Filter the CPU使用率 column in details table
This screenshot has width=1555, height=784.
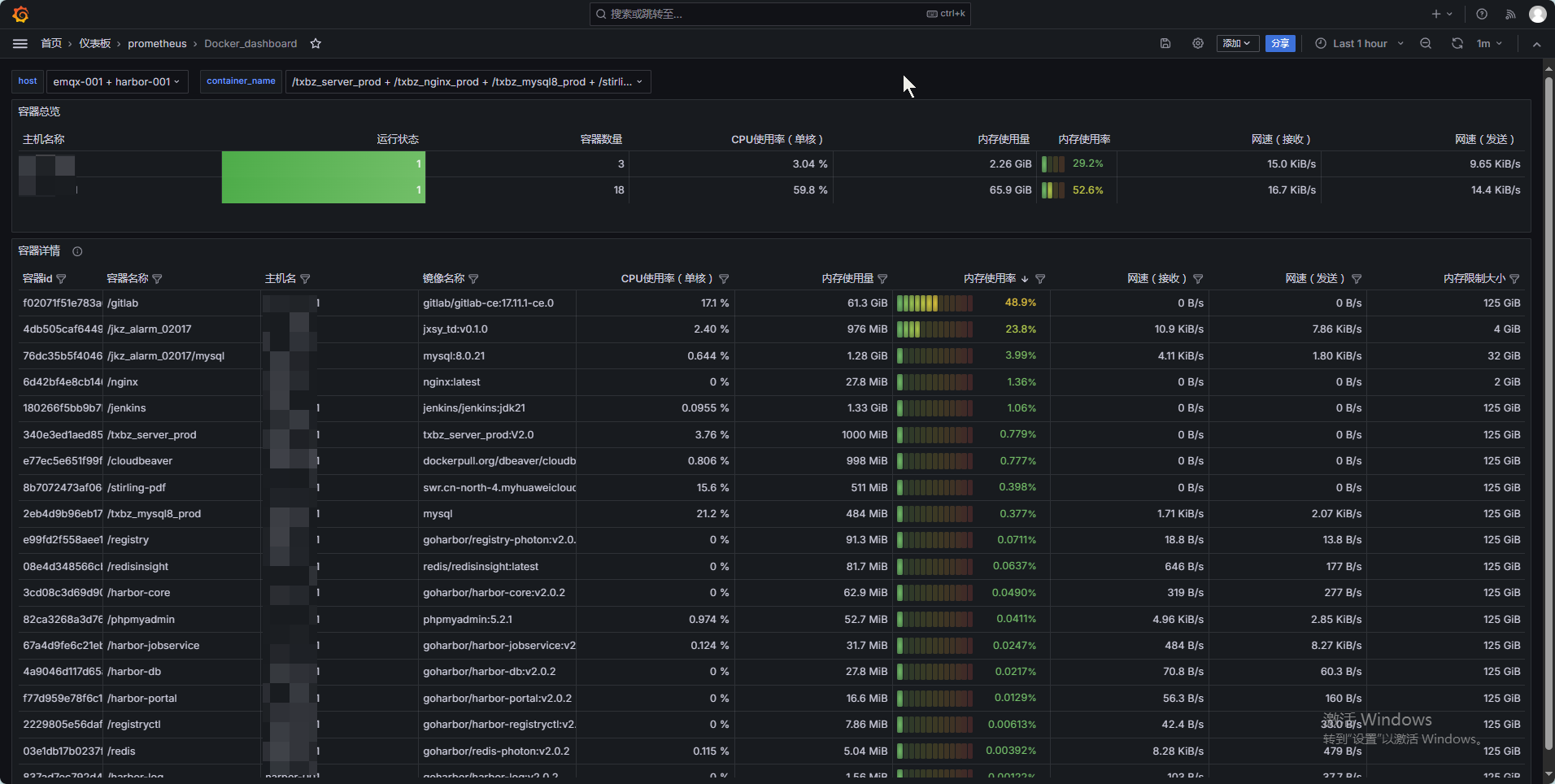tap(724, 279)
